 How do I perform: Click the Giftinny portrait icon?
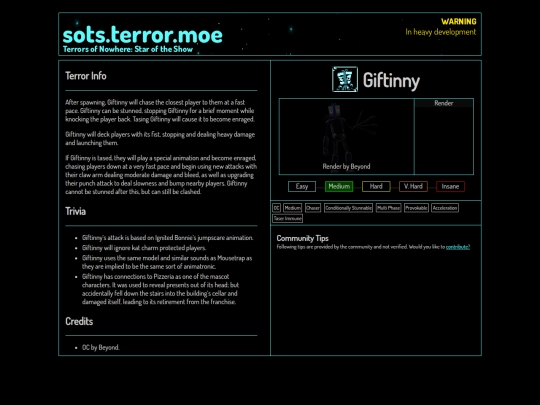click(x=345, y=79)
